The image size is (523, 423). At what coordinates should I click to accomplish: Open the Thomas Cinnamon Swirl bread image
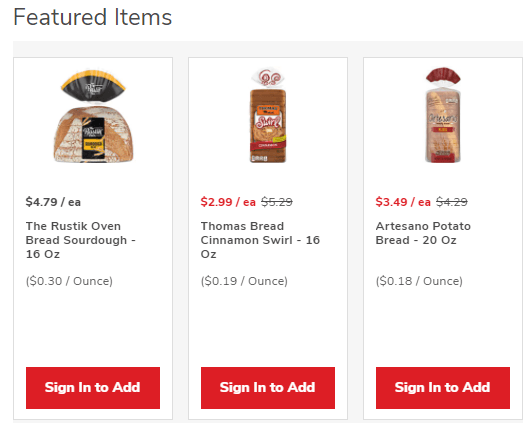(268, 116)
